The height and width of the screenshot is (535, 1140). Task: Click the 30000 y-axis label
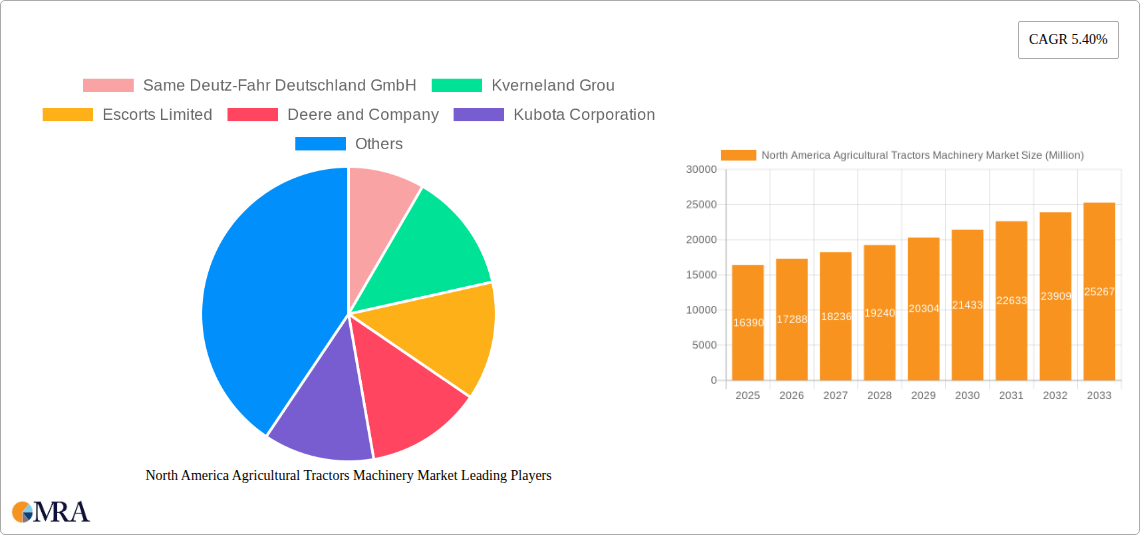pyautogui.click(x=702, y=169)
